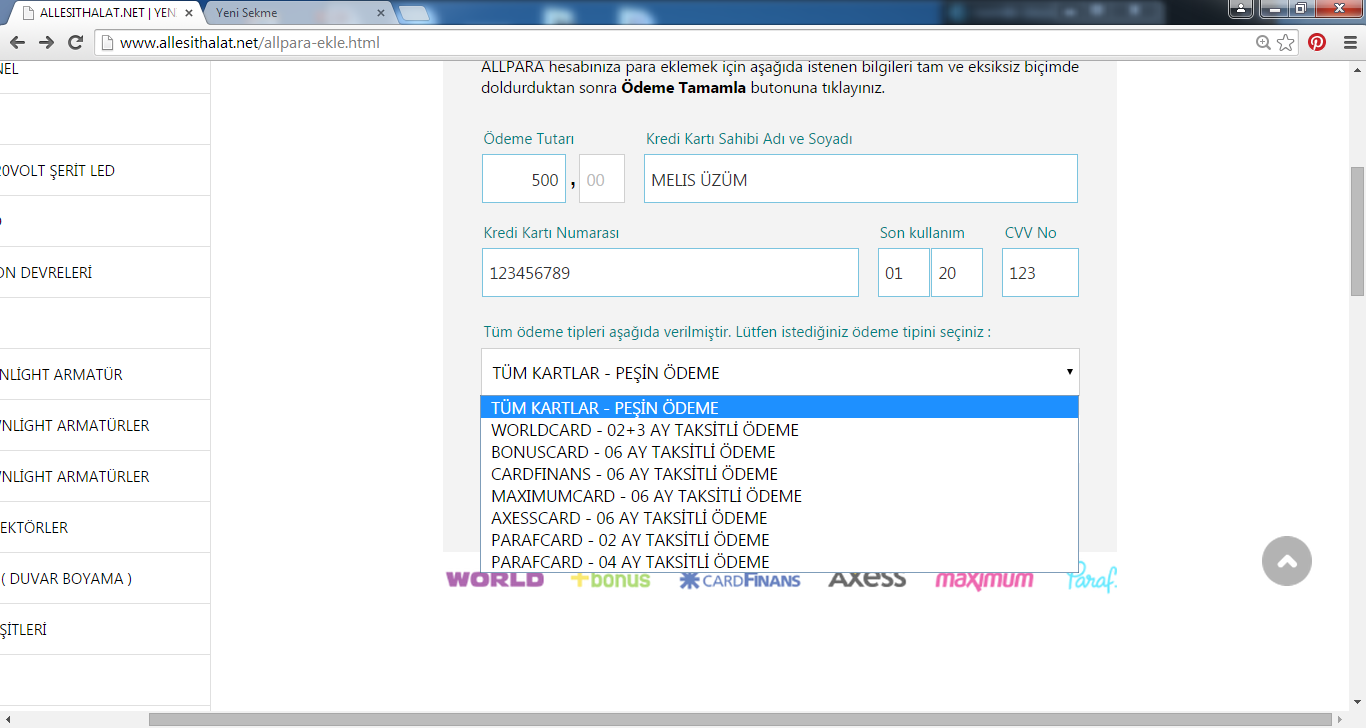The width and height of the screenshot is (1366, 728).
Task: Select MAXIMUMCARD 06 AY TAKSİTLİ ÖDEME option
Action: 646,496
